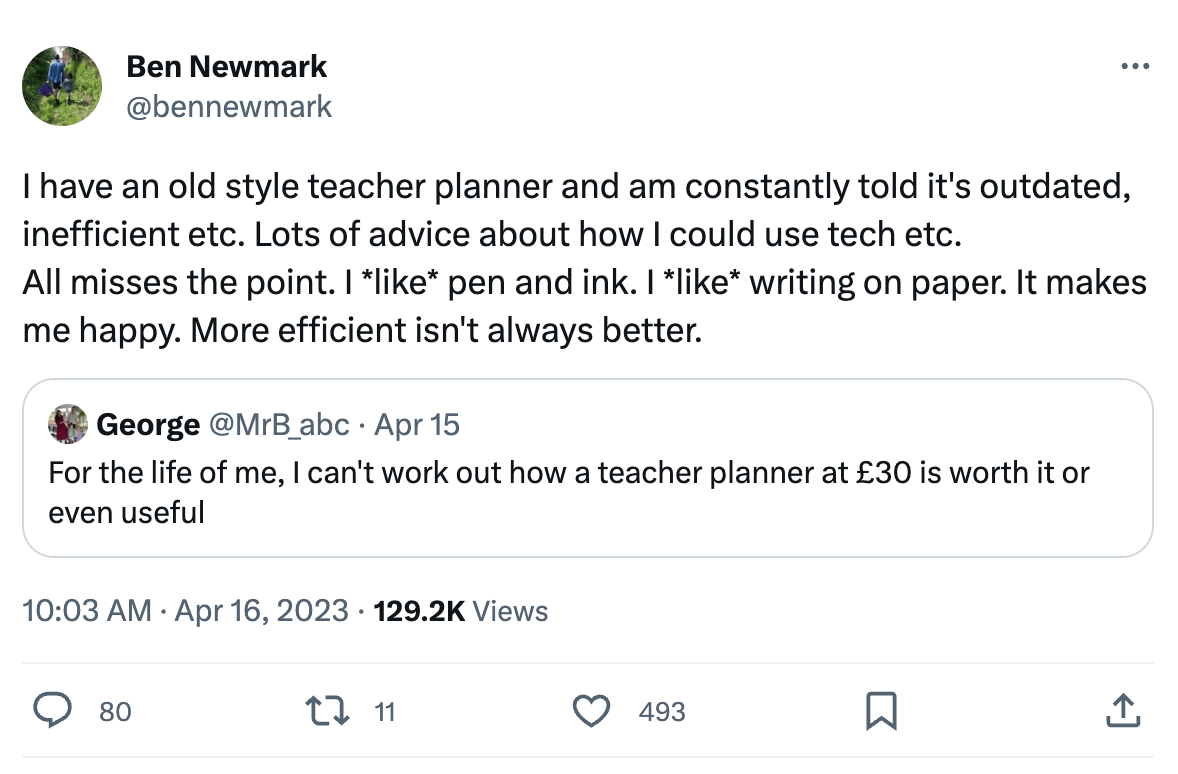Click the 129.2K Views count
Viewport: 1178px width, 774px height.
(460, 611)
